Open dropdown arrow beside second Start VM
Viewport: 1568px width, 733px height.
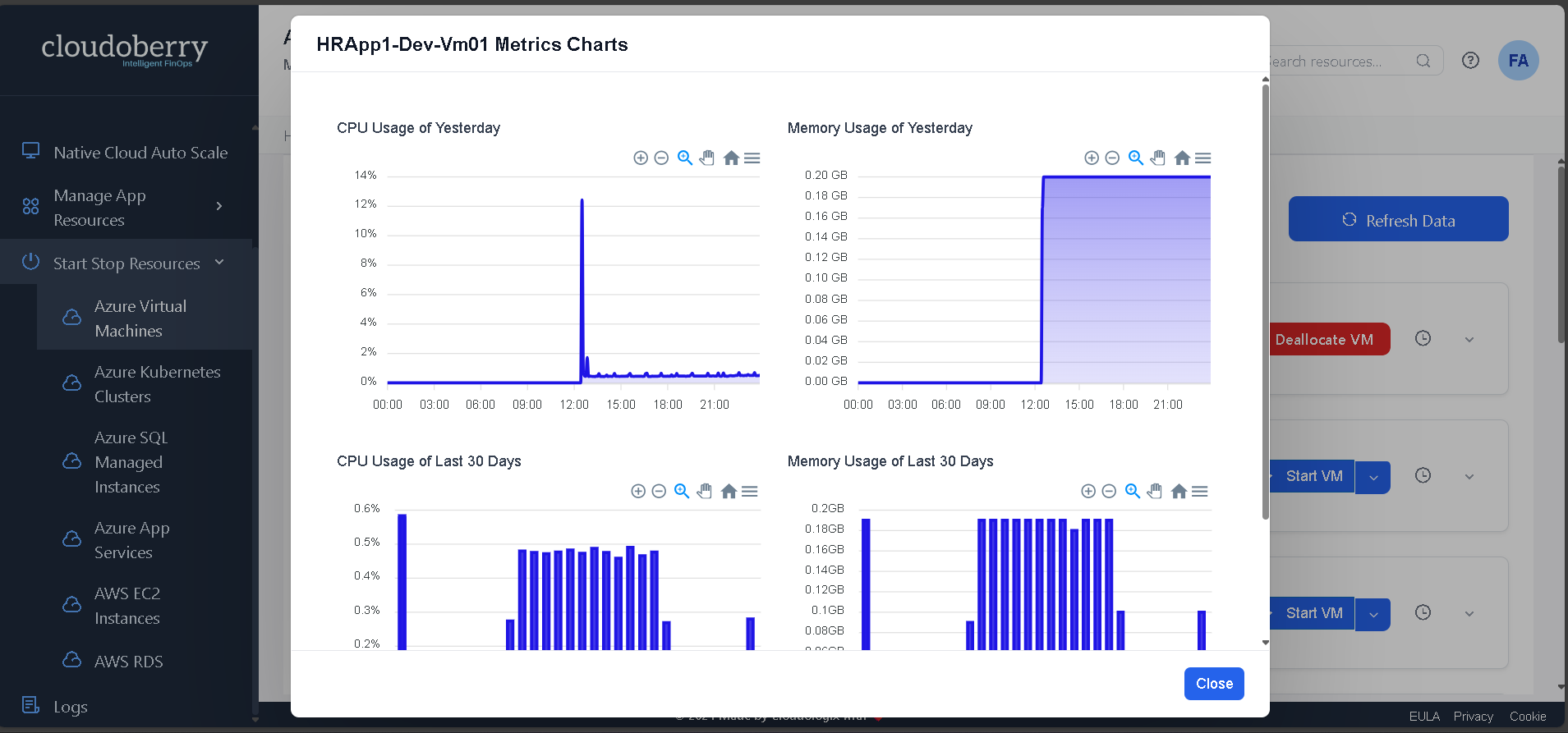point(1373,615)
